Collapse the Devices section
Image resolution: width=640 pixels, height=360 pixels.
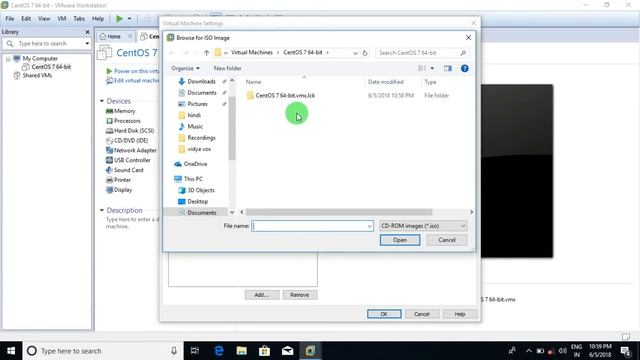coord(102,101)
